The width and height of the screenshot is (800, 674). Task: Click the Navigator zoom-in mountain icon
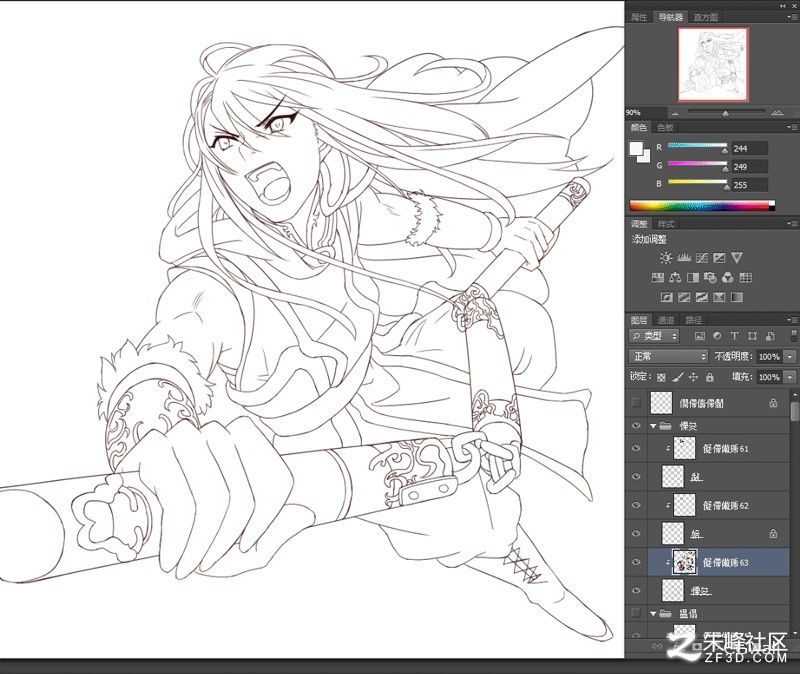pos(778,112)
